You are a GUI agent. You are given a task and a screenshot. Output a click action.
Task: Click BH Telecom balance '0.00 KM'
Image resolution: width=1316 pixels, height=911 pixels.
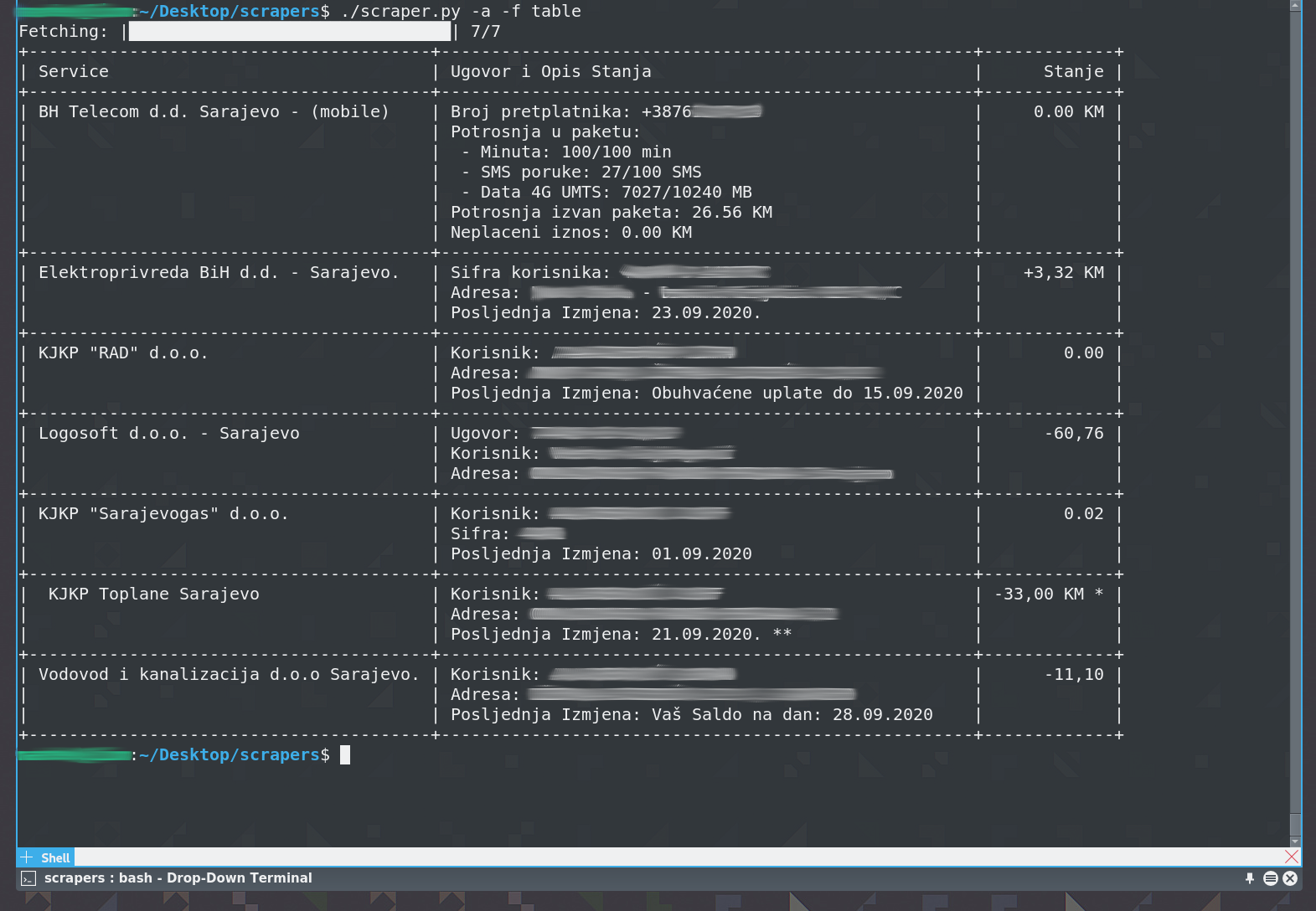pos(1069,112)
